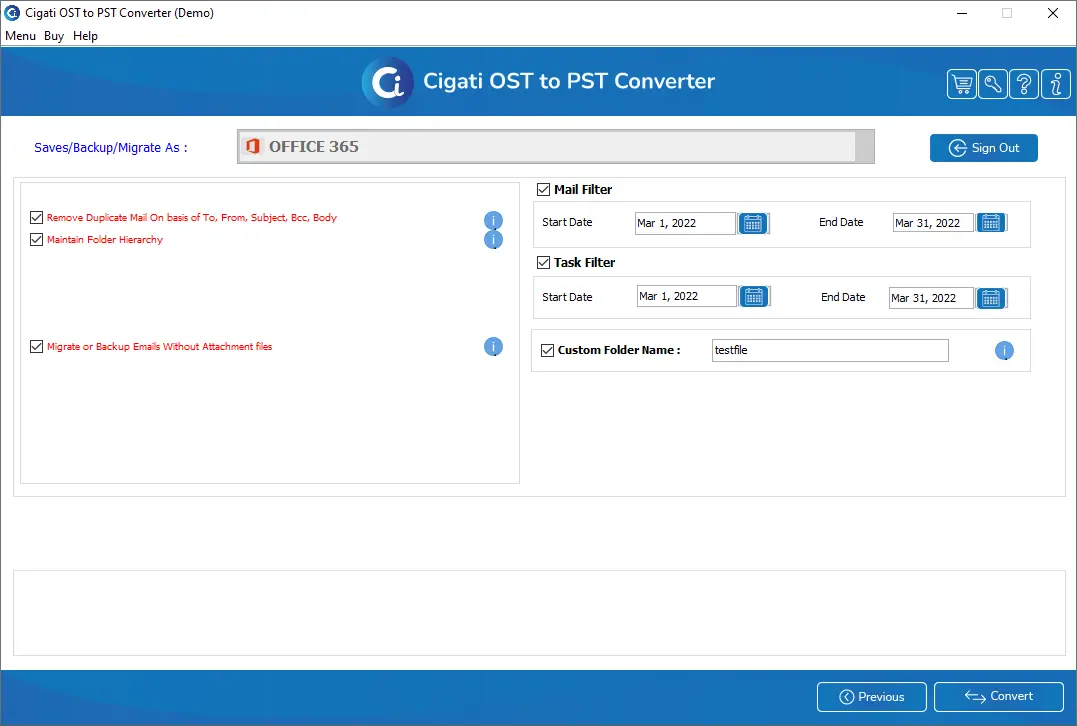Toggle Migrate Emails Without Attachment files
This screenshot has width=1077, height=726.
point(36,347)
